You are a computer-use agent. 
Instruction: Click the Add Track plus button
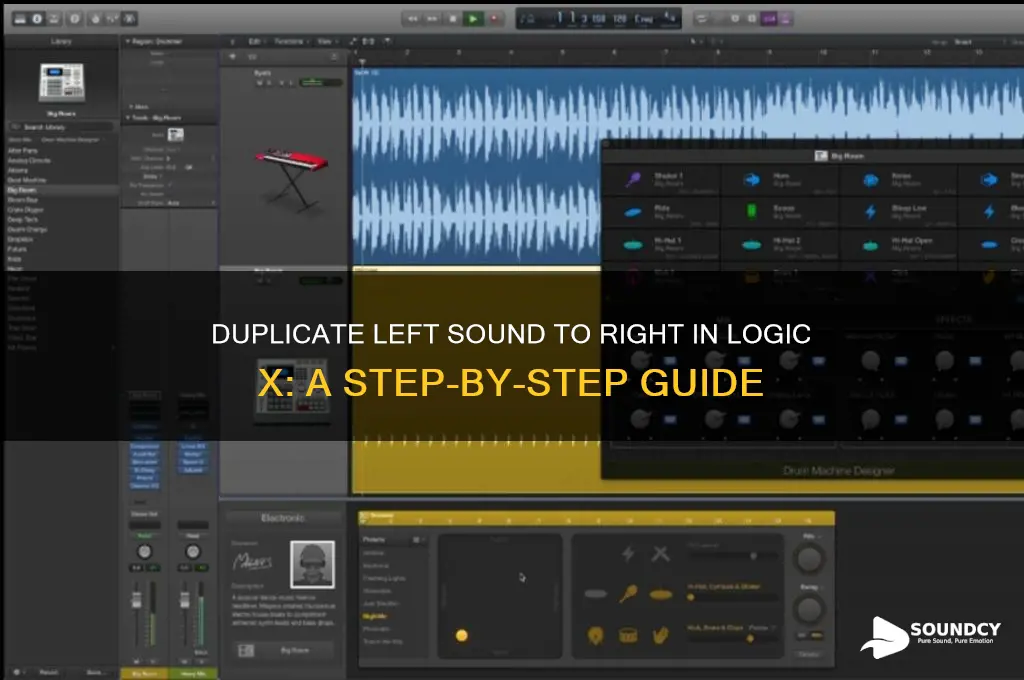(232, 57)
